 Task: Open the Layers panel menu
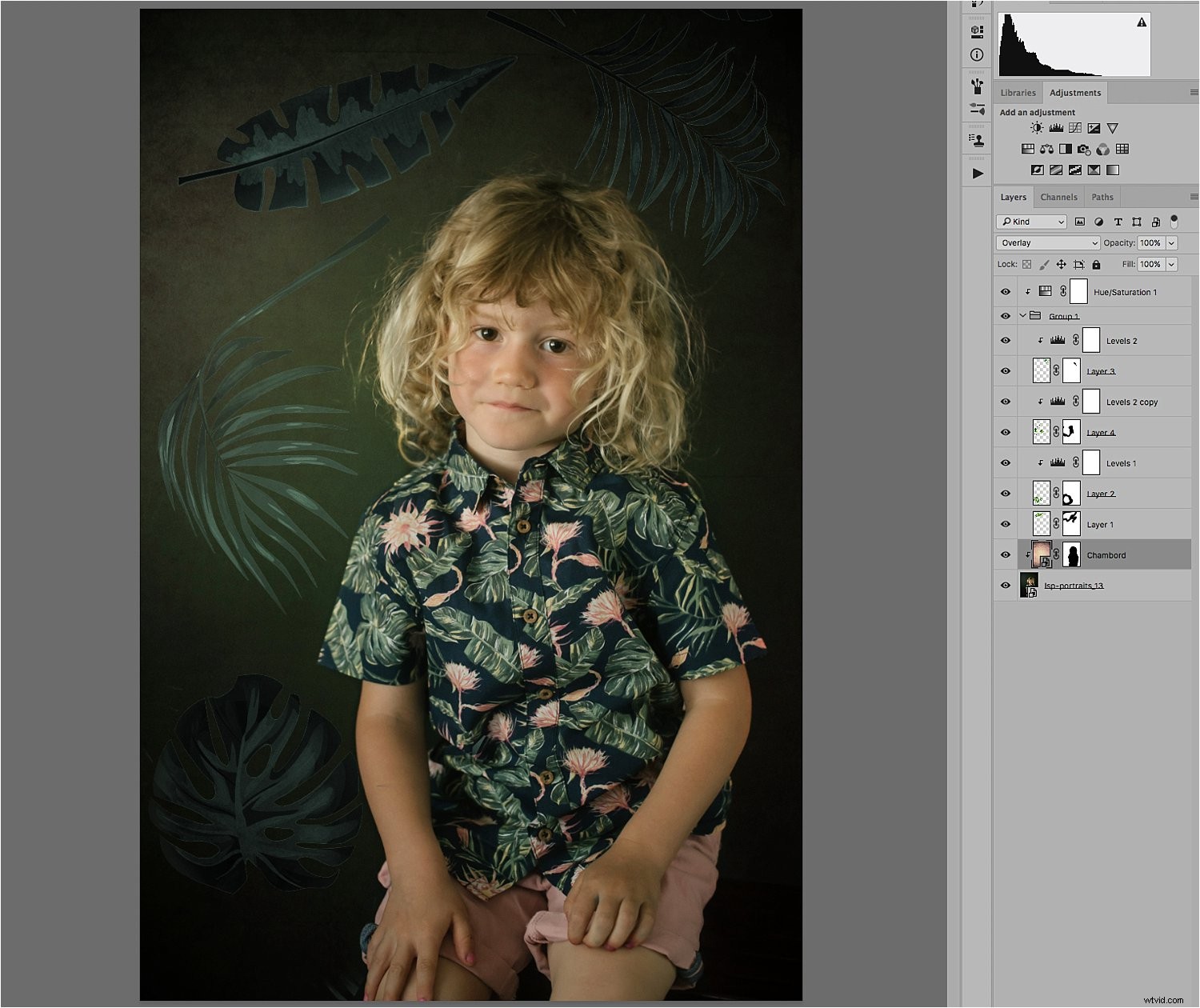point(1193,197)
